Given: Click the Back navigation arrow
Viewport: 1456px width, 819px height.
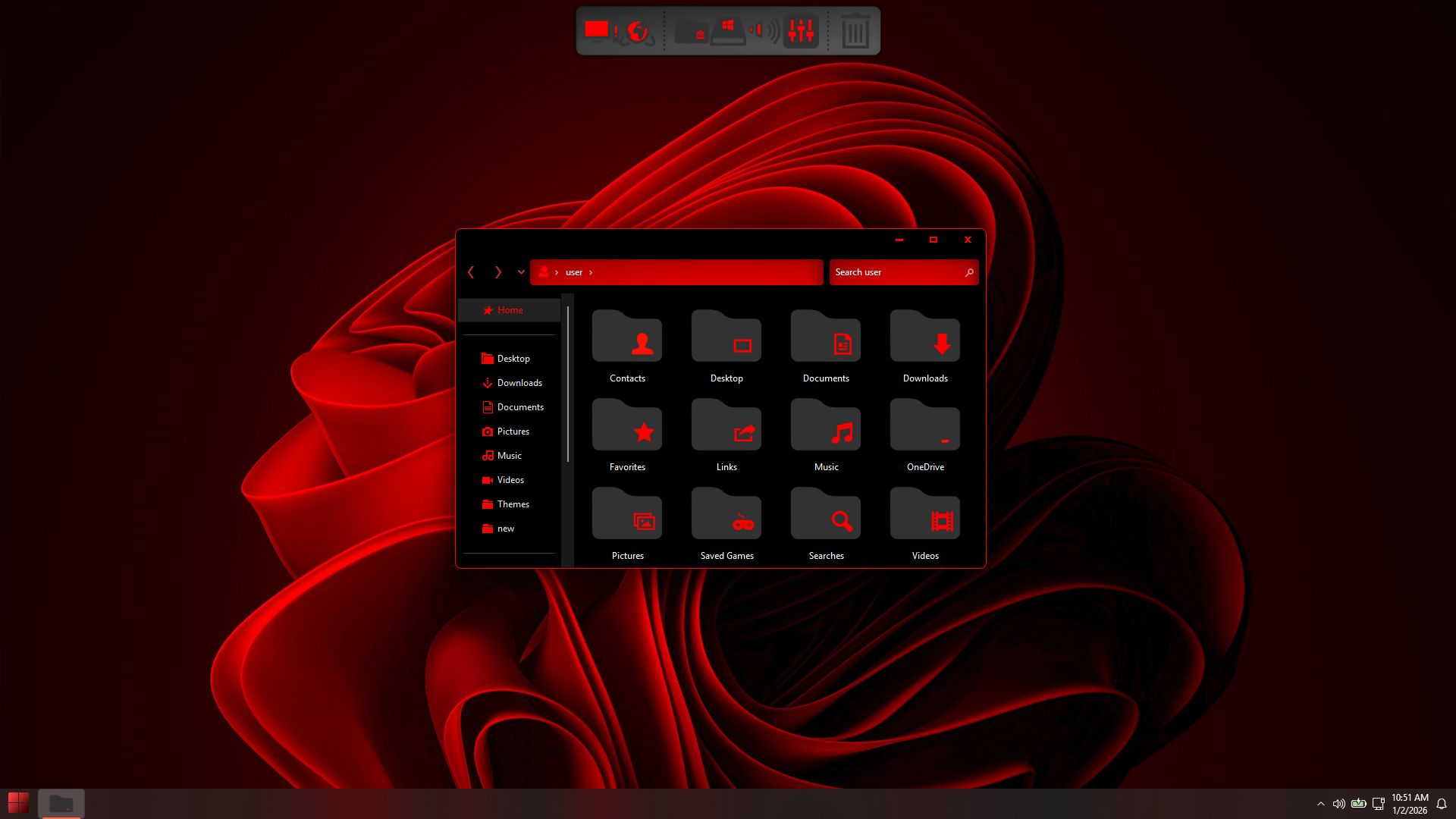Looking at the screenshot, I should (x=471, y=272).
